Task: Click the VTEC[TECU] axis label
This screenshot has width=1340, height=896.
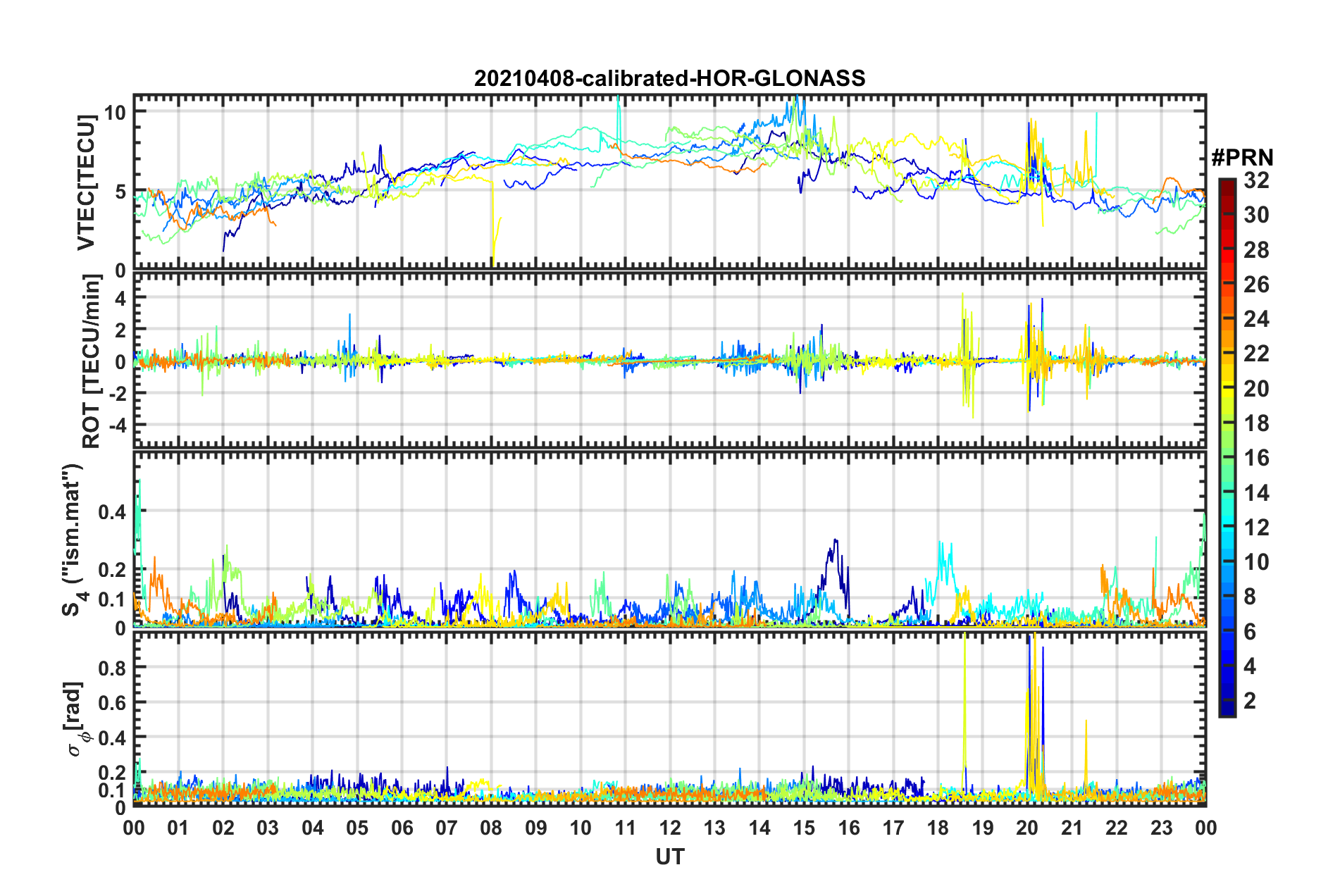Action: [x=87, y=182]
